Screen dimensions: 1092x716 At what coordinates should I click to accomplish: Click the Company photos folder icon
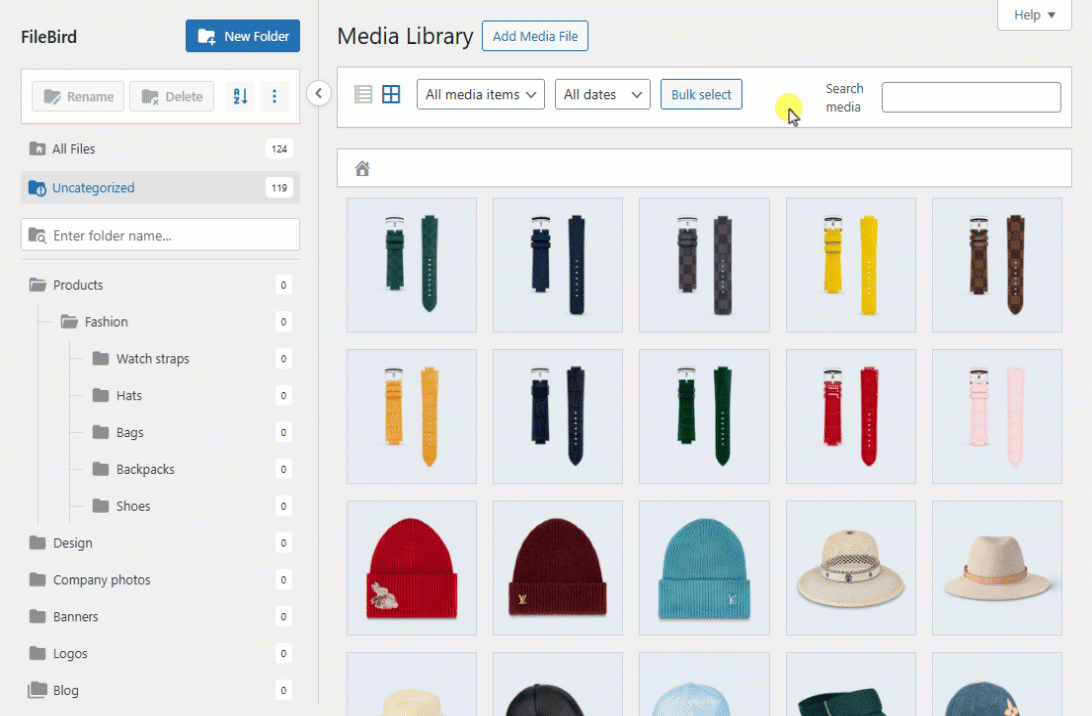click(x=38, y=579)
